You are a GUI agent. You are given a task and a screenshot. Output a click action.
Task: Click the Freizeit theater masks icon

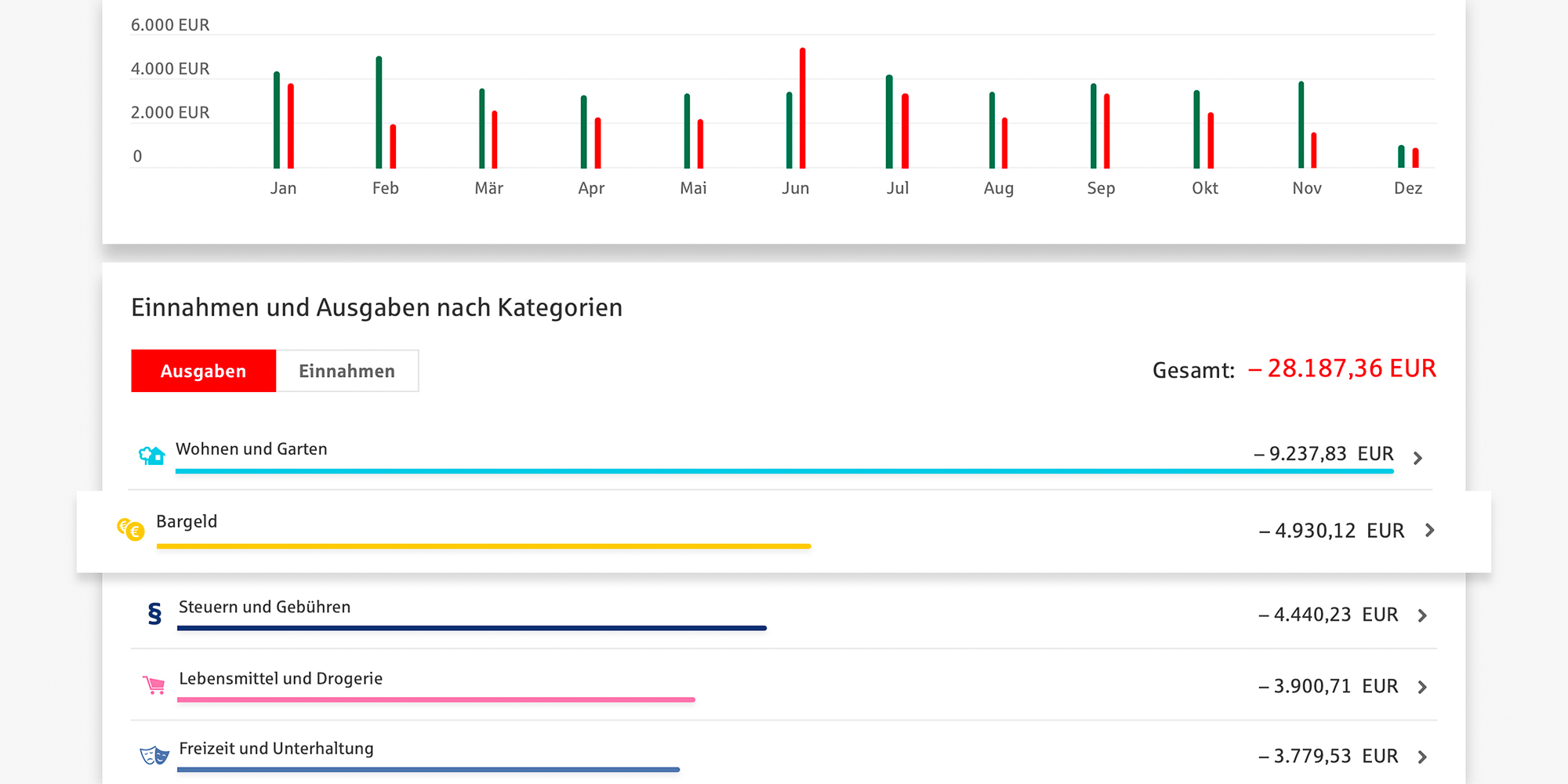coord(154,756)
